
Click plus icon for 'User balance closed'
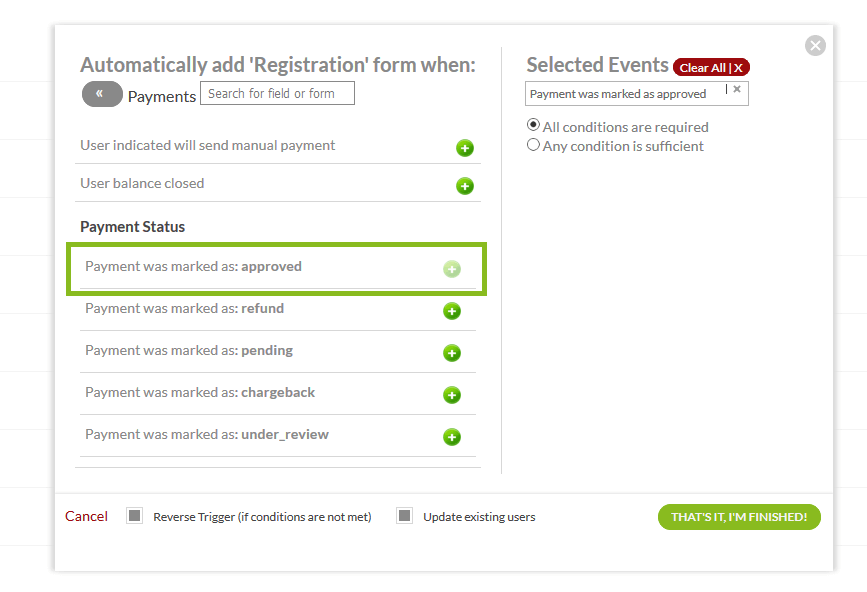click(x=465, y=186)
